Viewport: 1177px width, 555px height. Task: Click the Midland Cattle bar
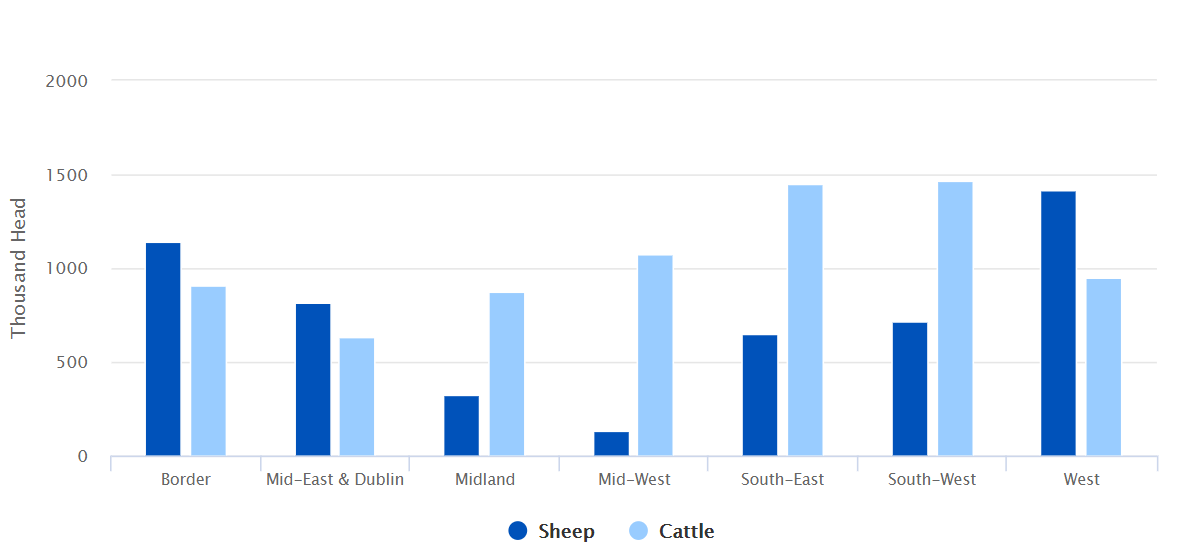(x=506, y=374)
